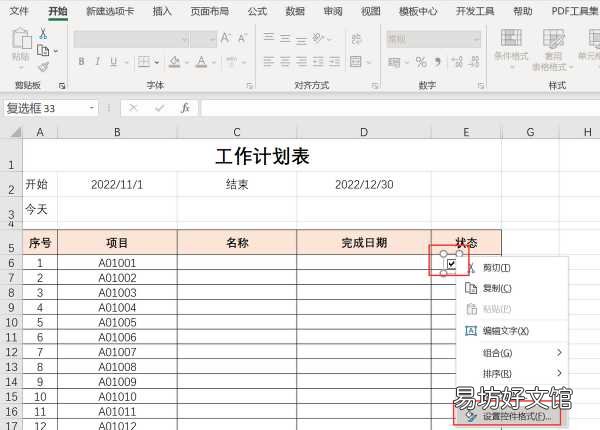This screenshot has height=430, width=600.
Task: Choose 编辑文字(X) from the context menu
Action: click(x=512, y=331)
